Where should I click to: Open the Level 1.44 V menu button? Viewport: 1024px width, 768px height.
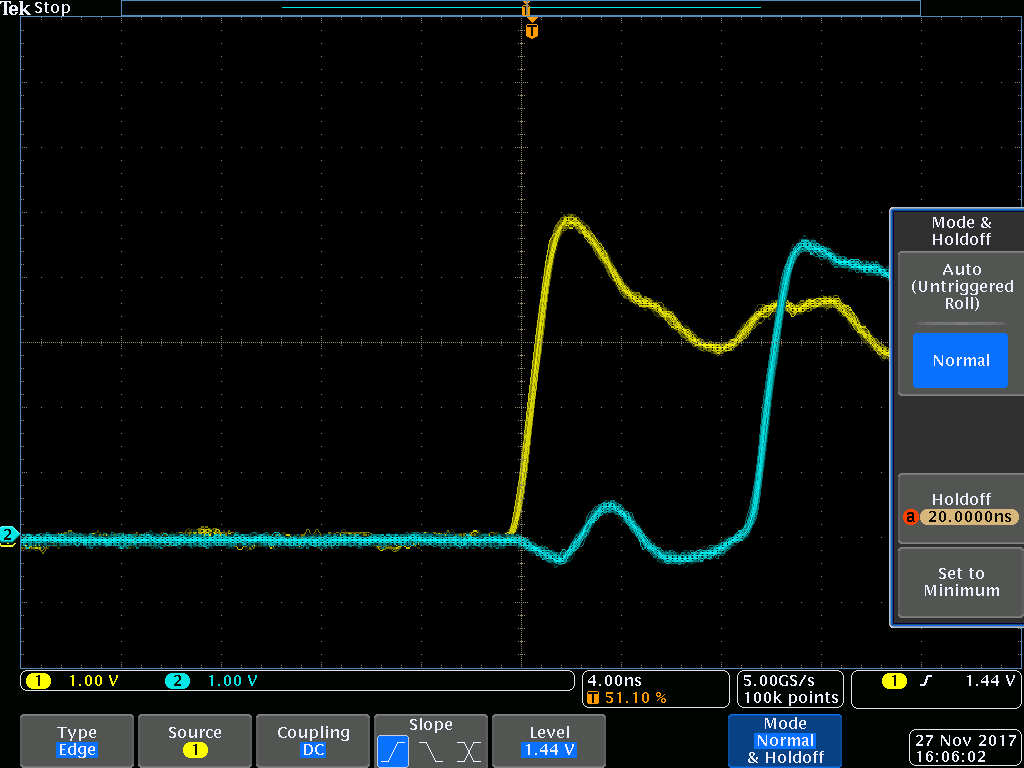click(x=549, y=741)
